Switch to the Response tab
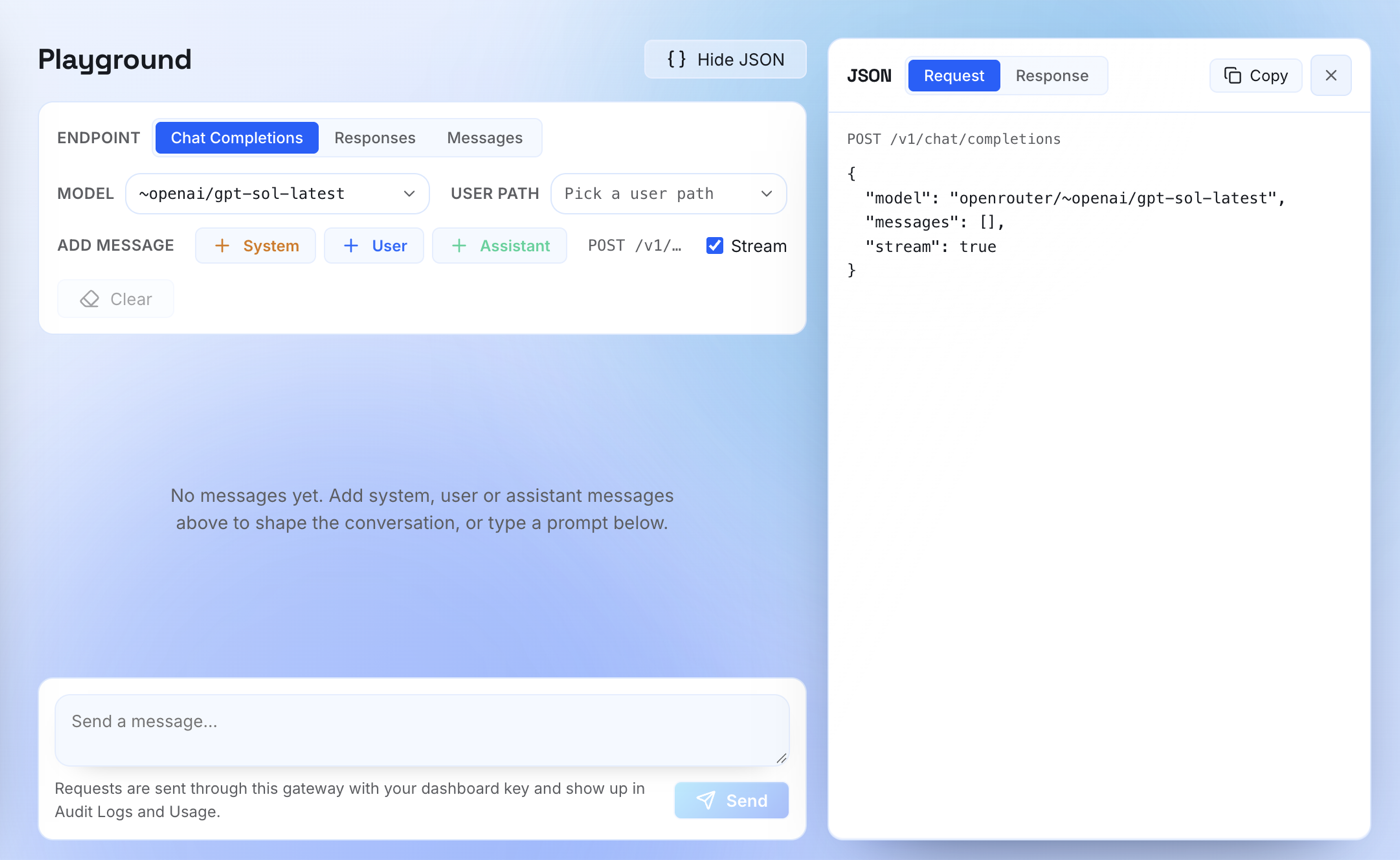Image resolution: width=1400 pixels, height=860 pixels. 1052,76
